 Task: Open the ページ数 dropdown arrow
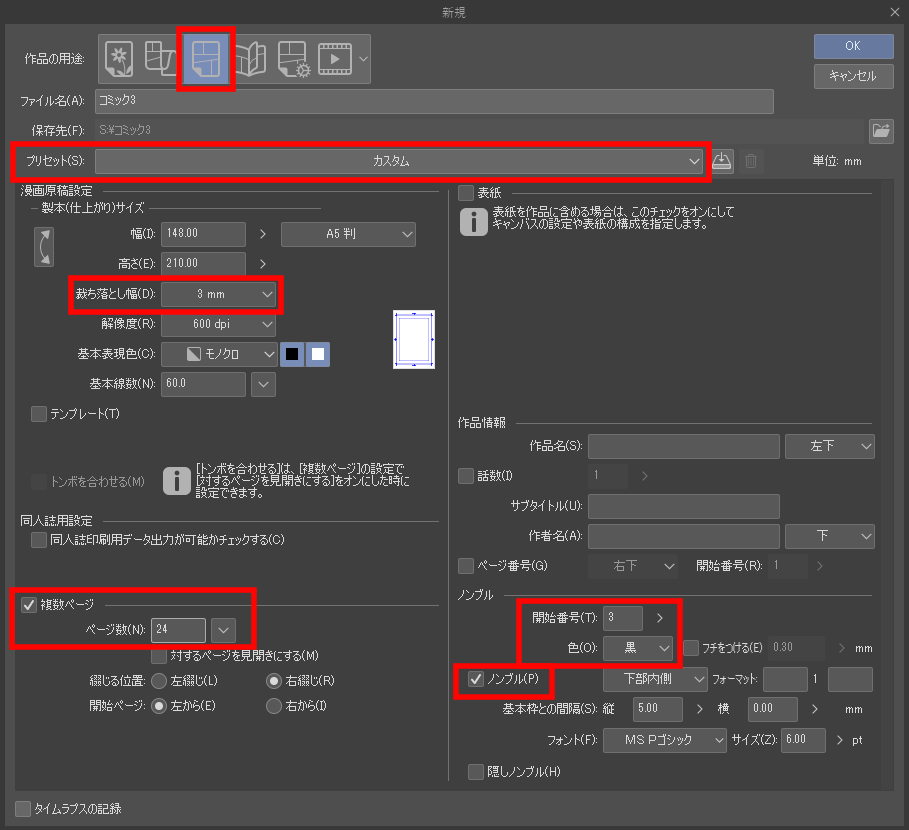(223, 630)
